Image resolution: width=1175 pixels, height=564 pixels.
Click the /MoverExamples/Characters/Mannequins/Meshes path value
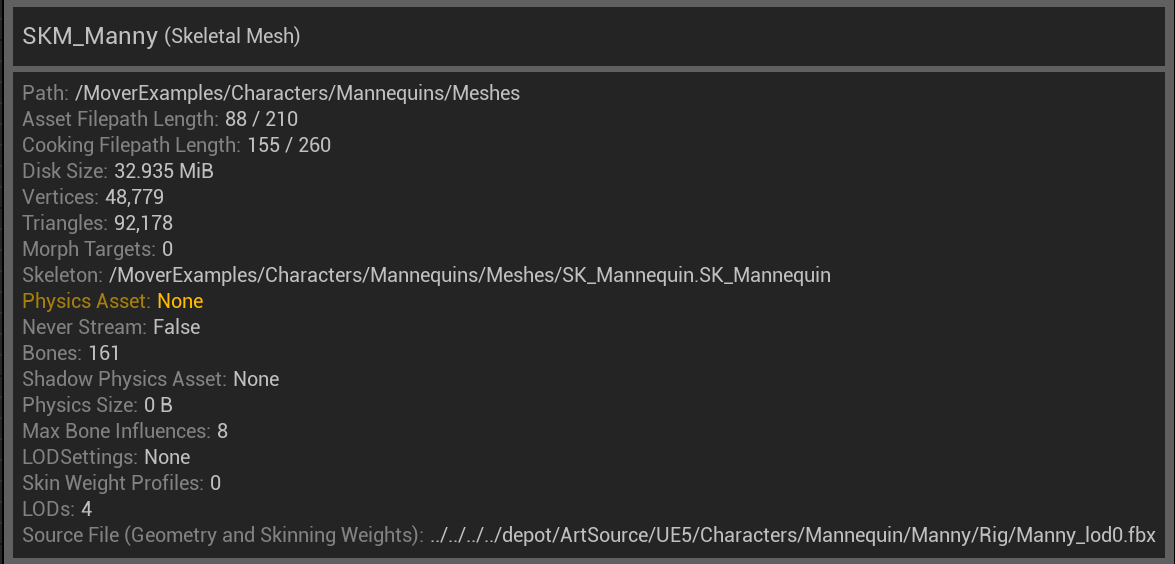[297, 93]
